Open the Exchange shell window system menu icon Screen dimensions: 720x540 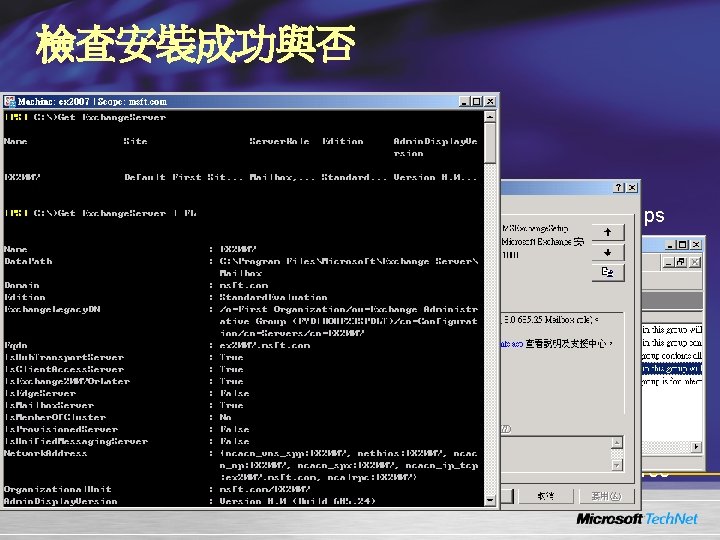(x=10, y=101)
